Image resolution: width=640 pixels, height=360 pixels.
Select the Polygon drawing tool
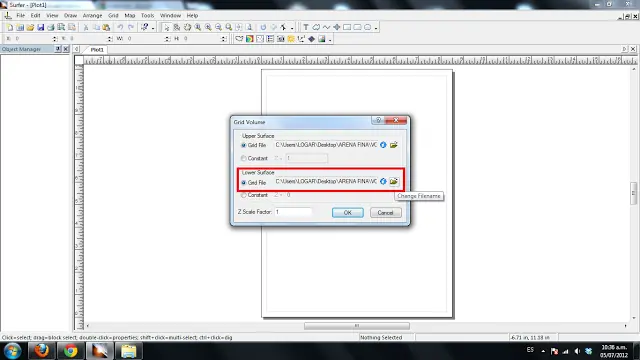click(316, 27)
